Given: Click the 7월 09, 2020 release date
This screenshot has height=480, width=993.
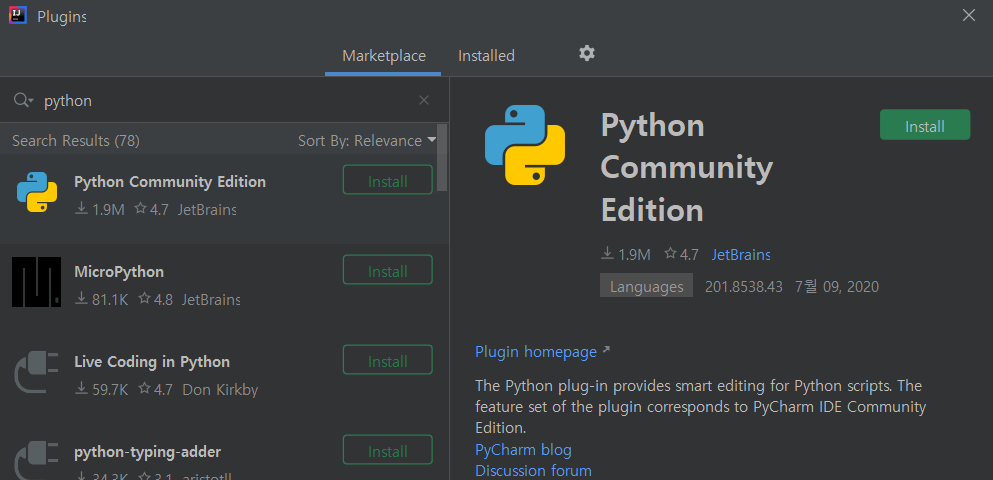Looking at the screenshot, I should 837,287.
